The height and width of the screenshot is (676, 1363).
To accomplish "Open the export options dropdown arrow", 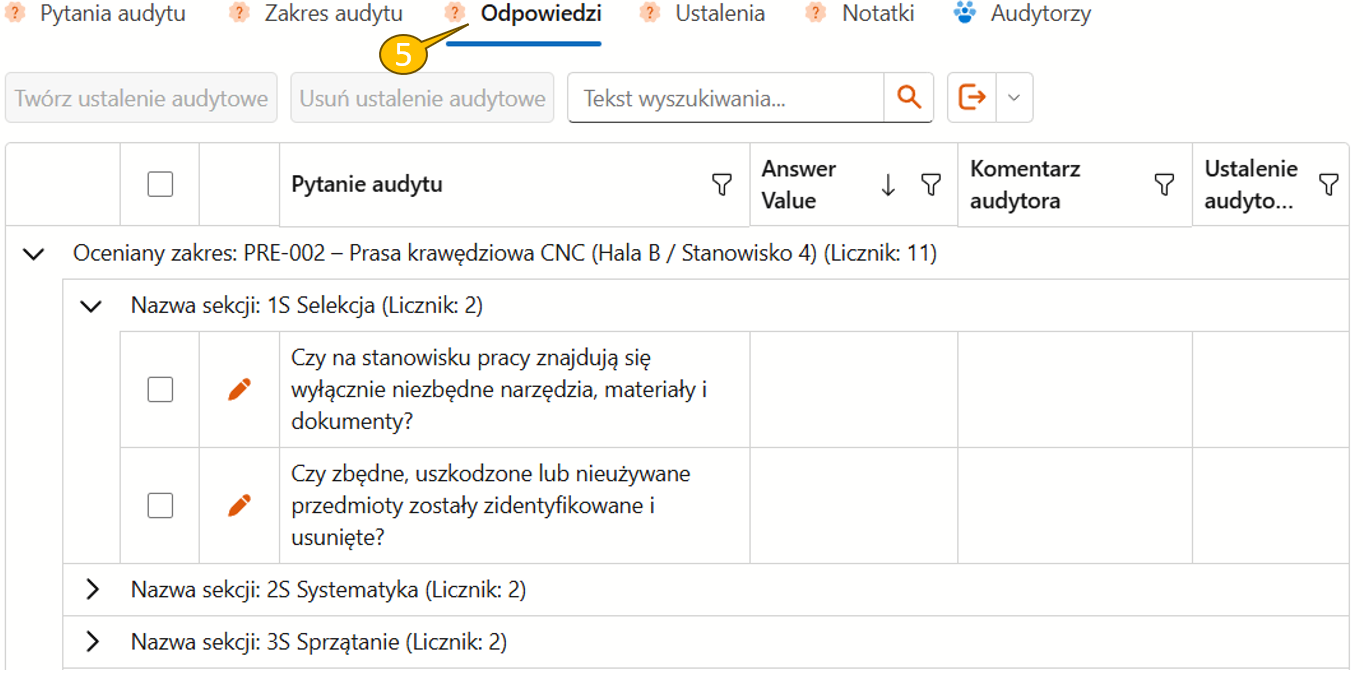I will pos(1014,97).
